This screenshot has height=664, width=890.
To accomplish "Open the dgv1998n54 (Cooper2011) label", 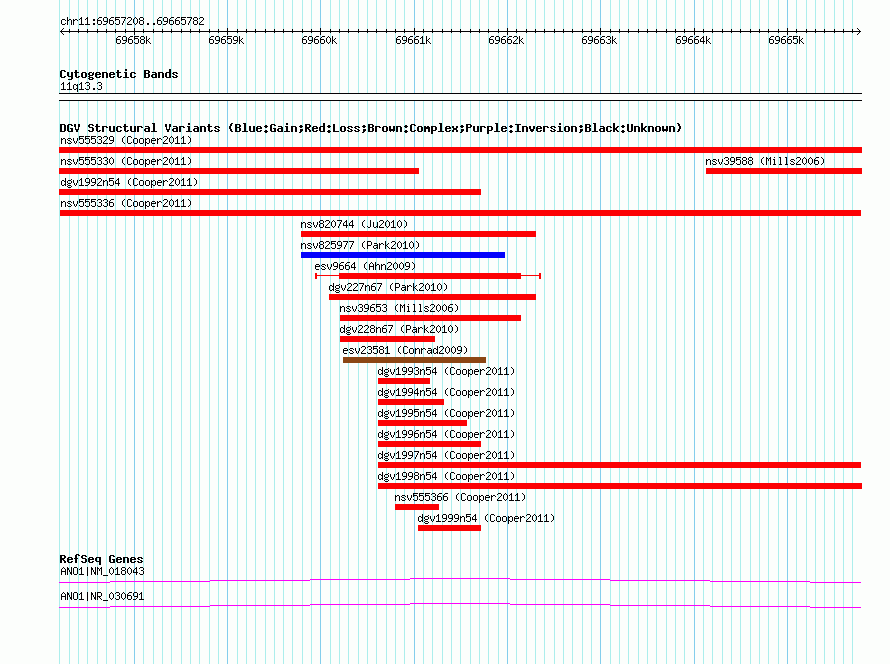I will click(446, 476).
